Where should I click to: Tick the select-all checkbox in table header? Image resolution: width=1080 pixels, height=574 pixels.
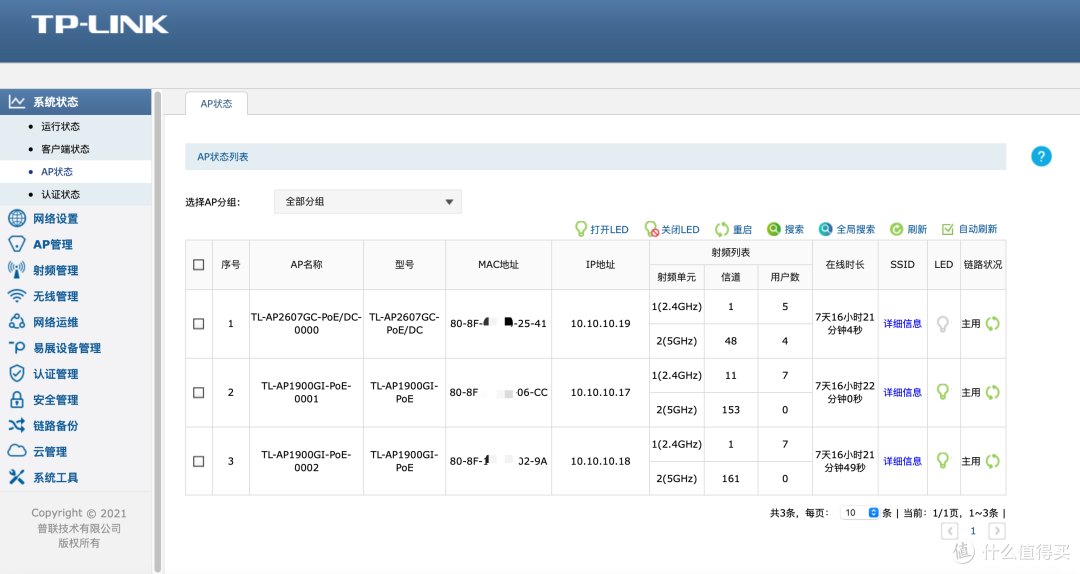(x=198, y=265)
